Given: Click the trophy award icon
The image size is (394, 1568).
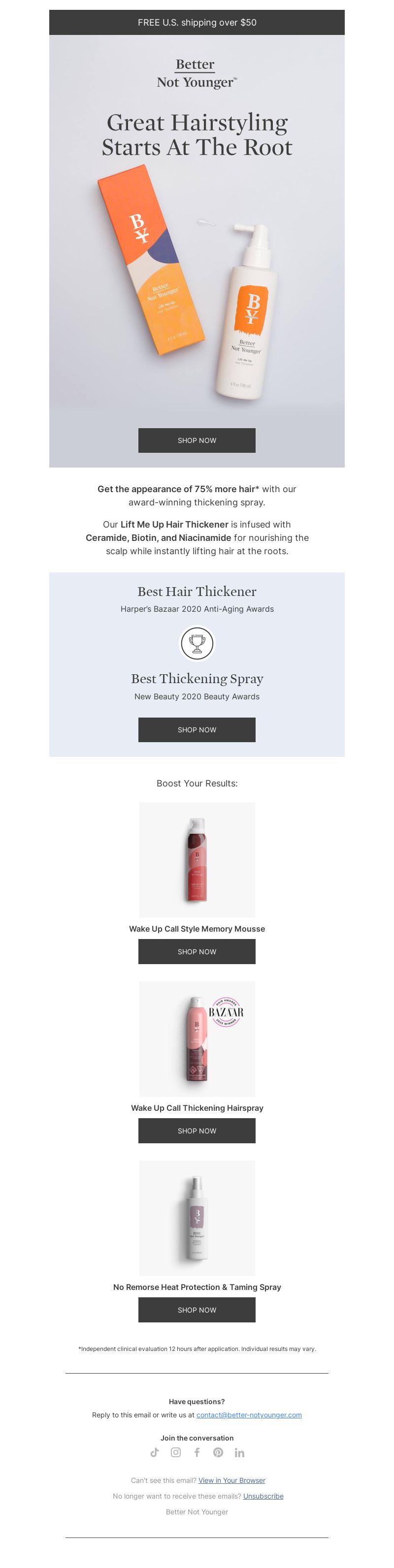Looking at the screenshot, I should pos(197,643).
